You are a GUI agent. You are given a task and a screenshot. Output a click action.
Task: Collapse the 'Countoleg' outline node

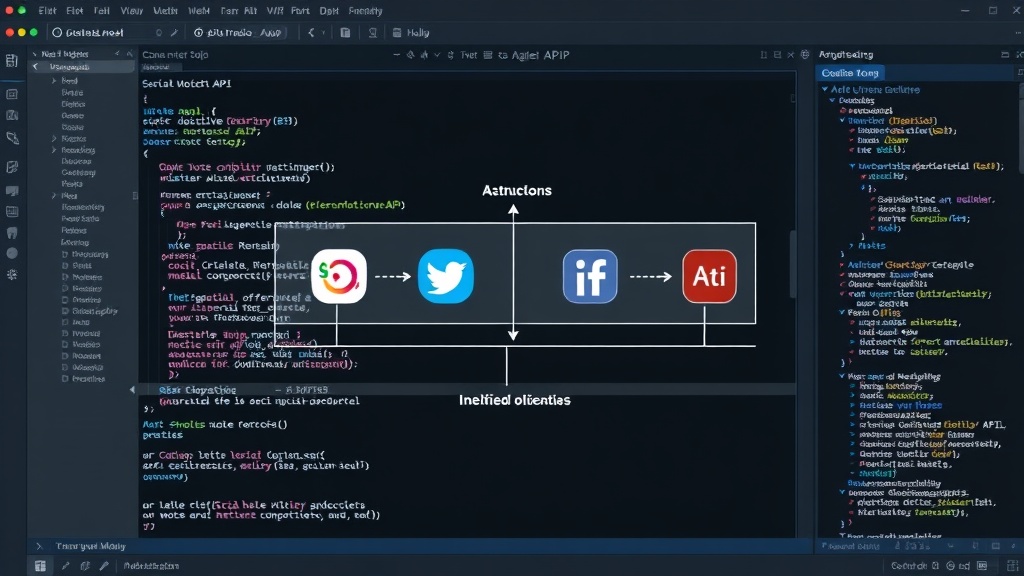tap(833, 101)
